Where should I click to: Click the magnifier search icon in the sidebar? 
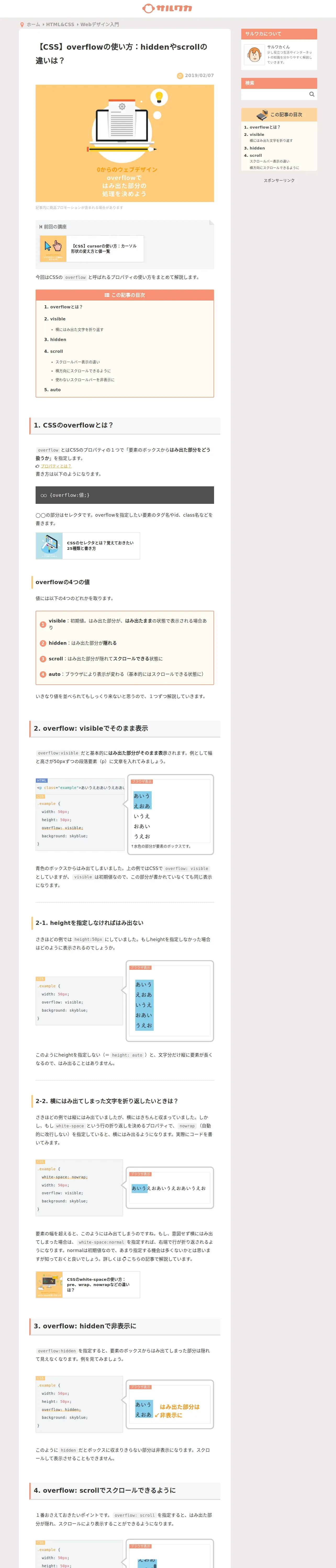[x=312, y=94]
